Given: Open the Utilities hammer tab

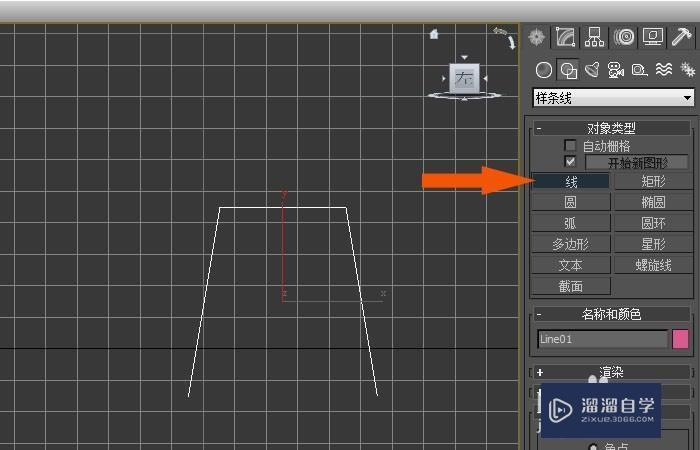Looking at the screenshot, I should point(682,37).
